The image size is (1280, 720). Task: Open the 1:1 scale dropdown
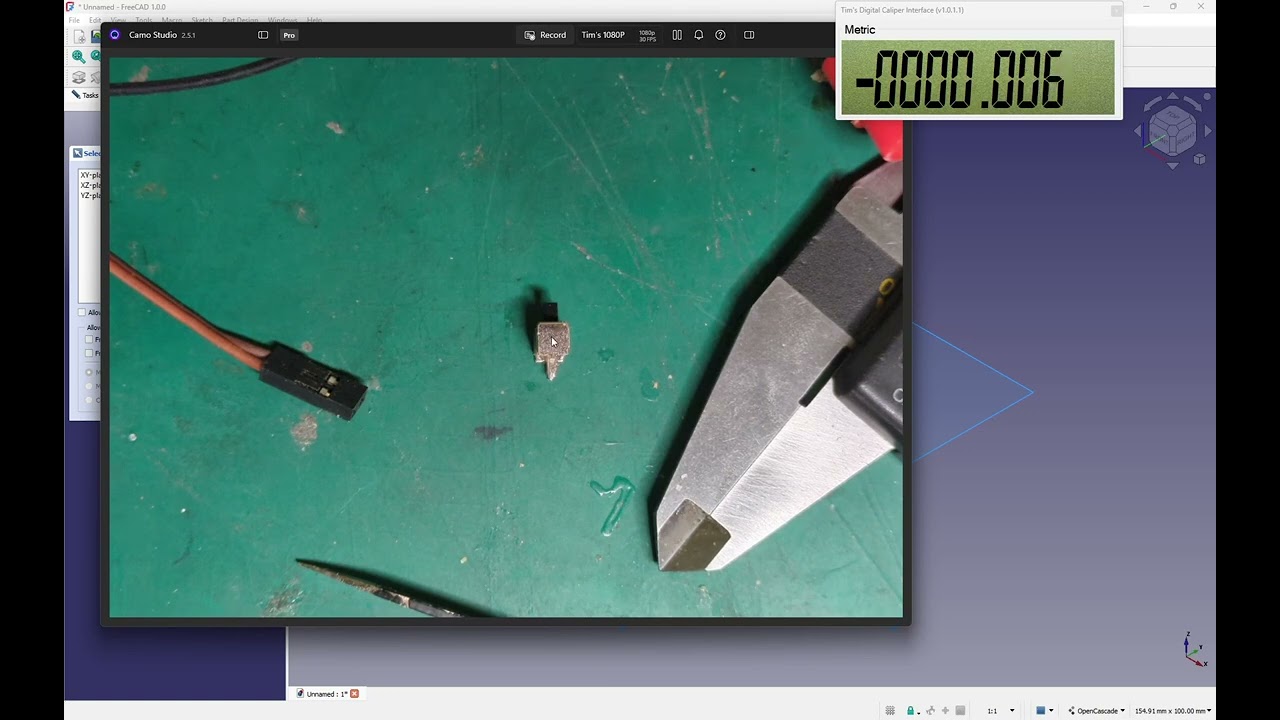[1001, 711]
